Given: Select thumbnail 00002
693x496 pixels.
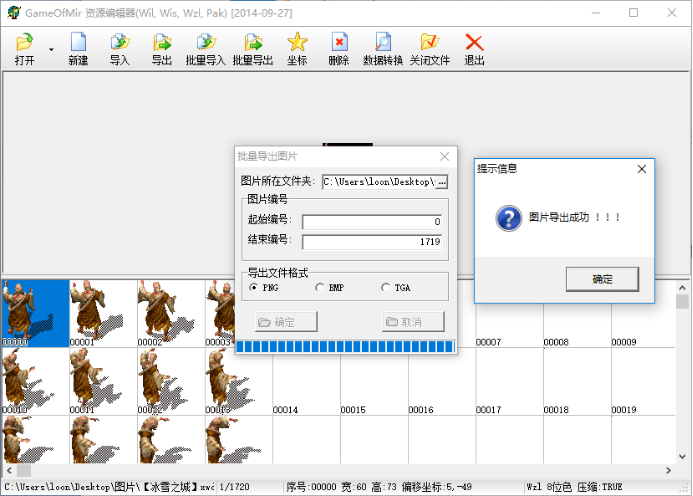Looking at the screenshot, I should pos(171,313).
